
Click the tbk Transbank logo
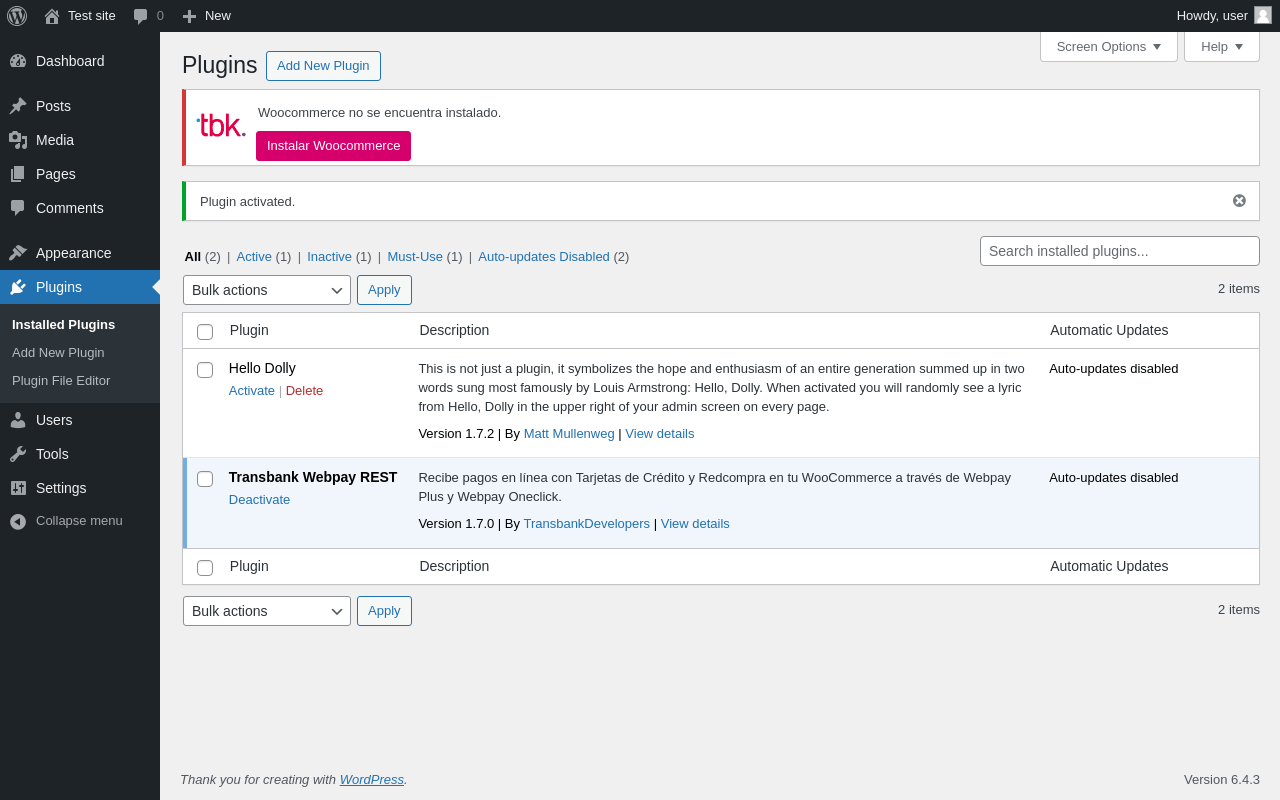(221, 126)
